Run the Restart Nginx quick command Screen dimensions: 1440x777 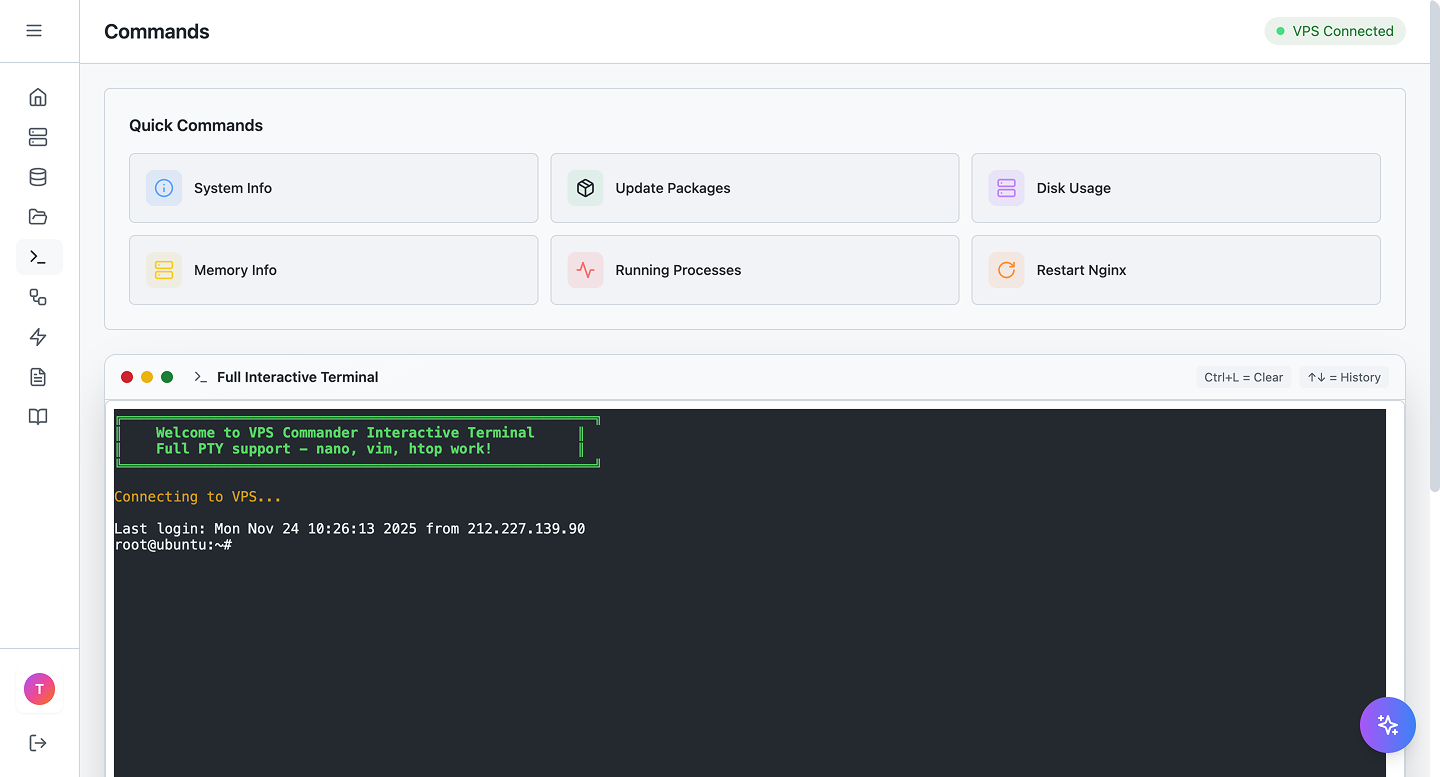(x=1176, y=270)
